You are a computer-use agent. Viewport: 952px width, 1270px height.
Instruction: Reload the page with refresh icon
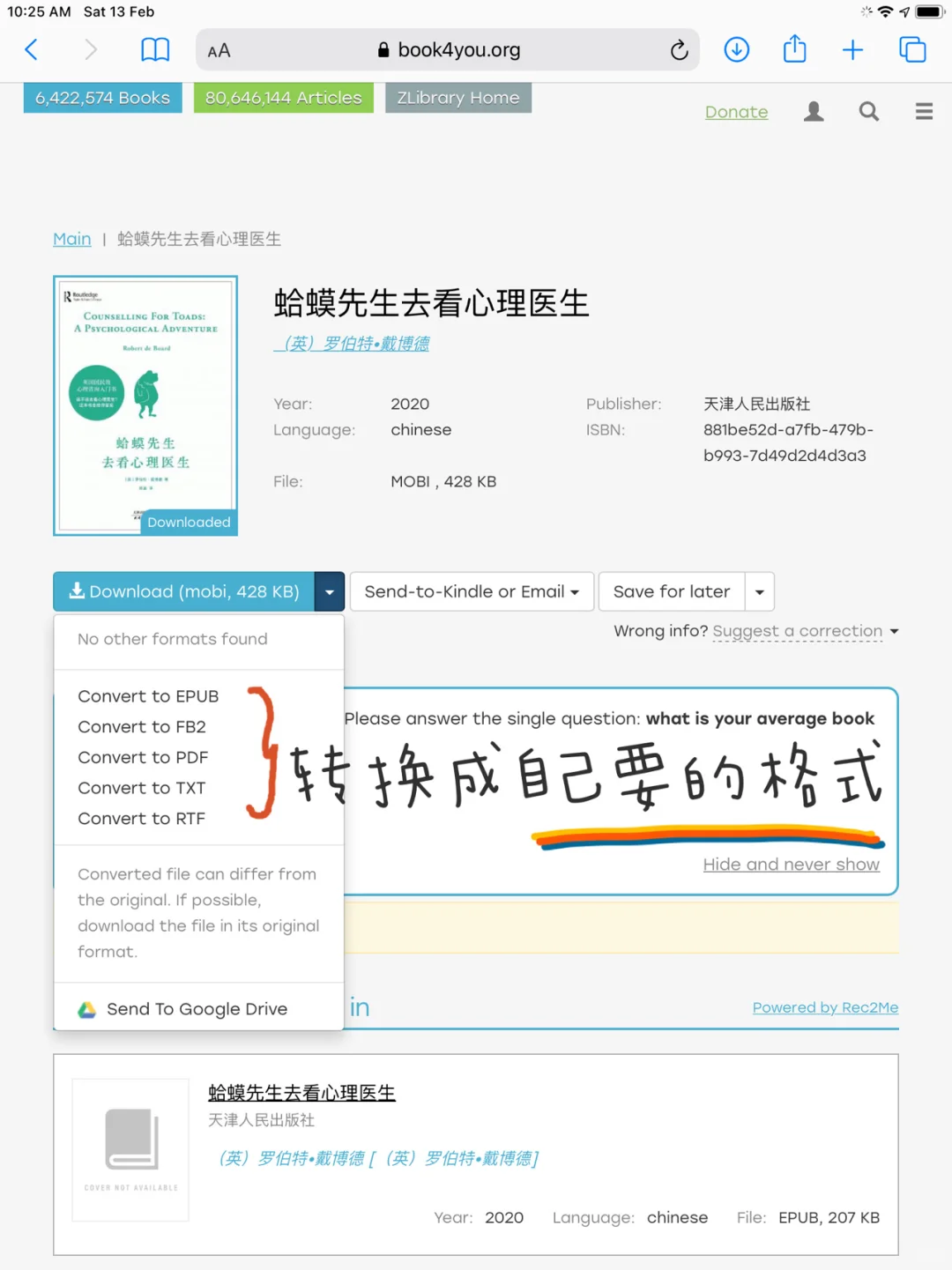[679, 50]
